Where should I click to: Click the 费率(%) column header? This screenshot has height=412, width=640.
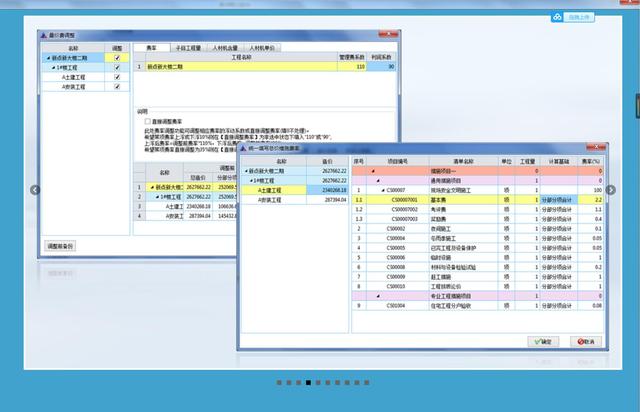pos(590,162)
